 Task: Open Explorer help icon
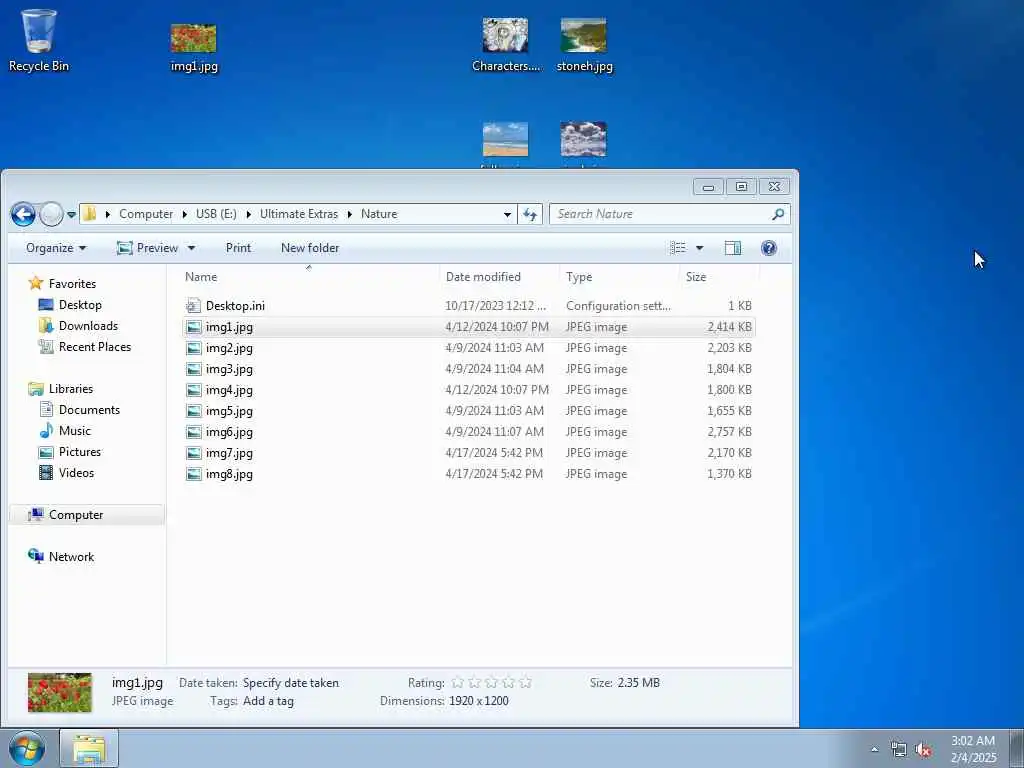point(769,248)
